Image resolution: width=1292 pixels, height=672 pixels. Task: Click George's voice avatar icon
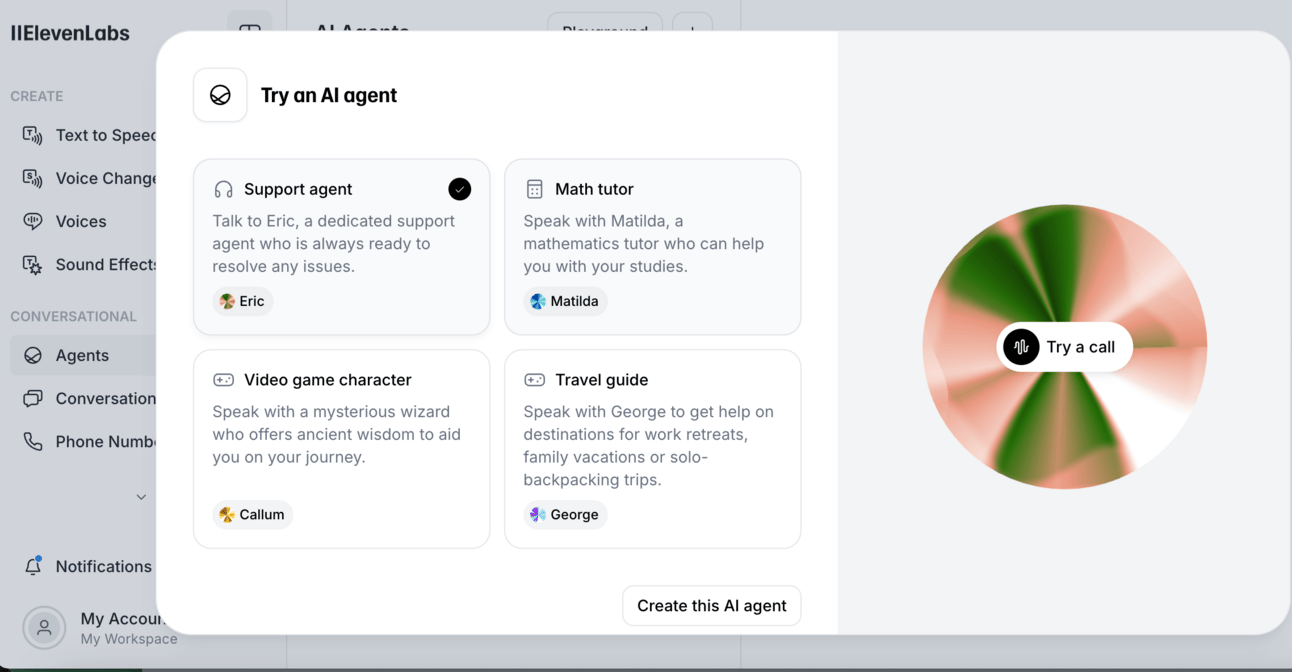[538, 514]
